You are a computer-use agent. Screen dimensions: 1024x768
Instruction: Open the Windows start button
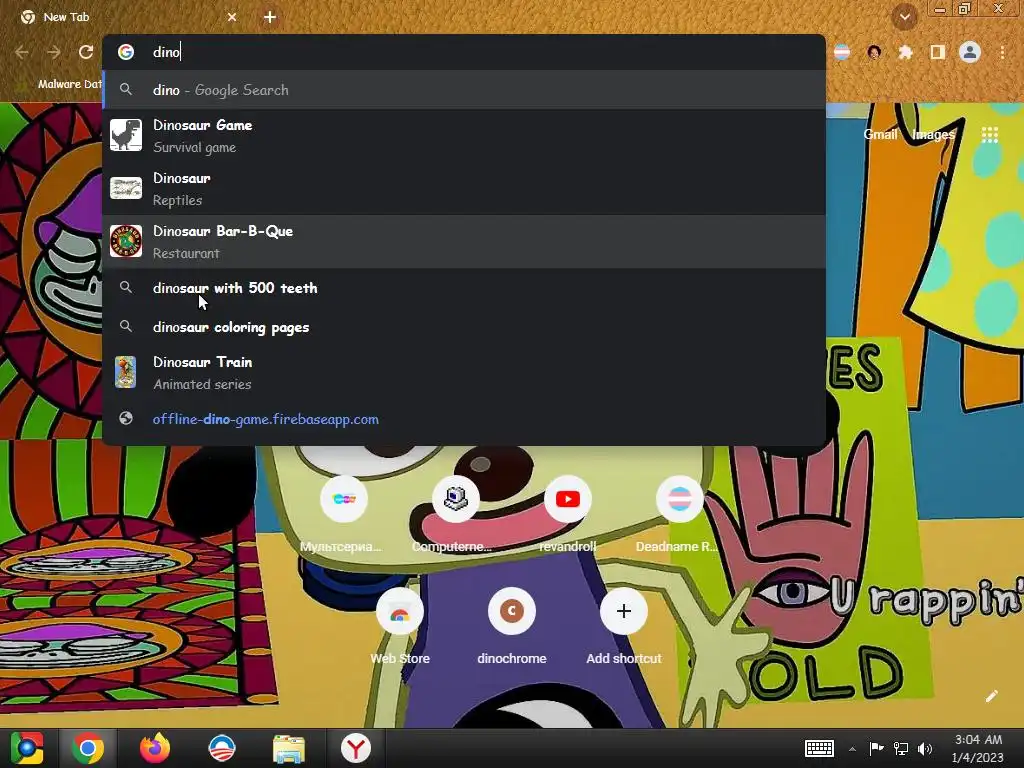coord(26,748)
